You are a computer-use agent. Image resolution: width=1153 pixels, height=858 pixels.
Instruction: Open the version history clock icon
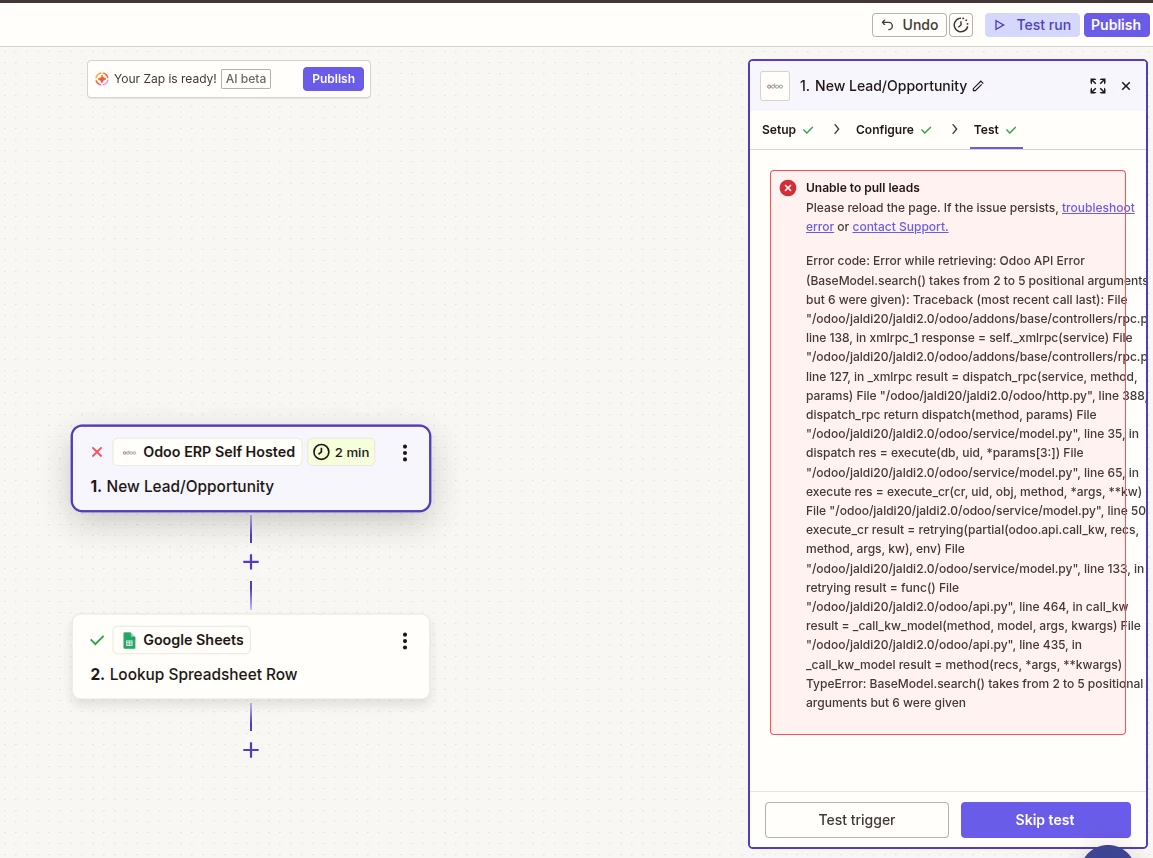[x=961, y=25]
